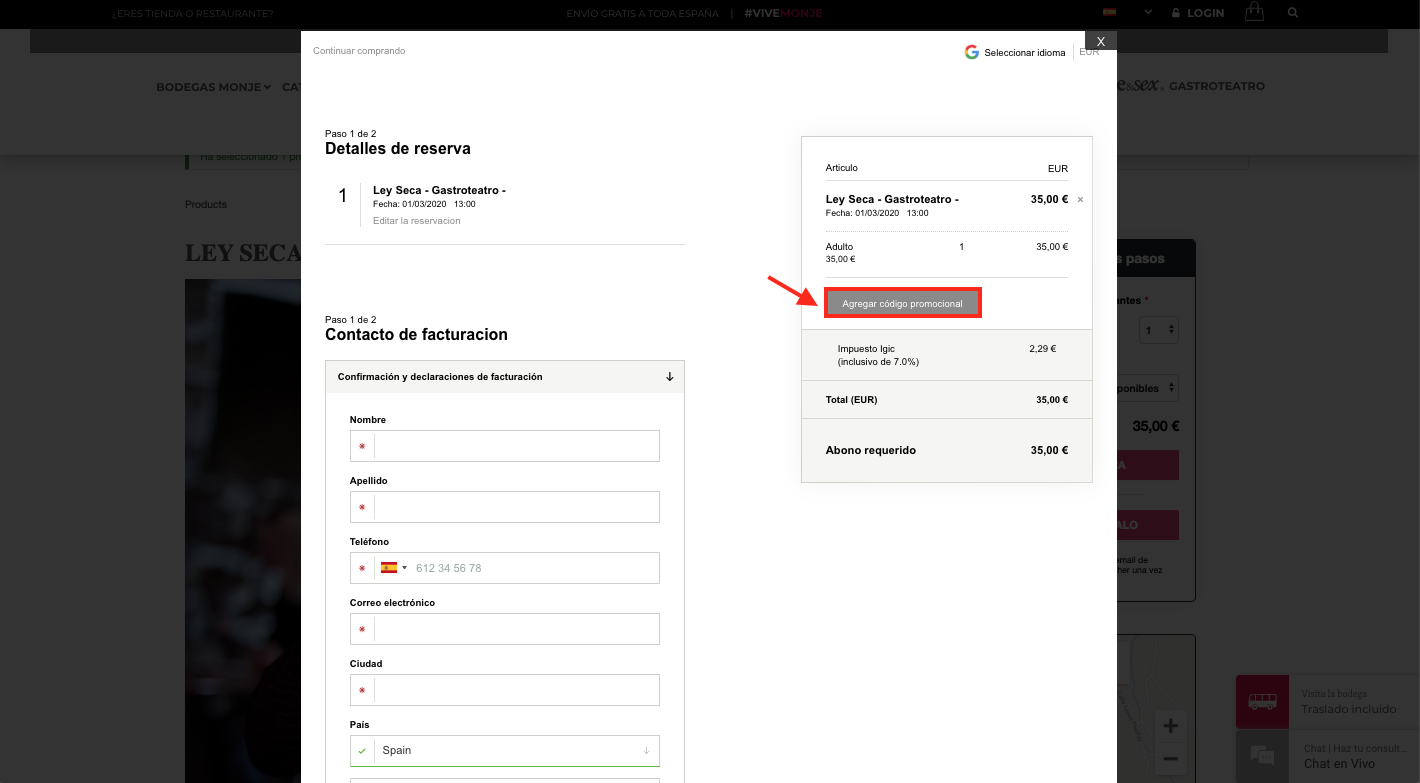The image size is (1420, 783).
Task: Click the Contacto de facturacion heading
Action: [x=416, y=335]
